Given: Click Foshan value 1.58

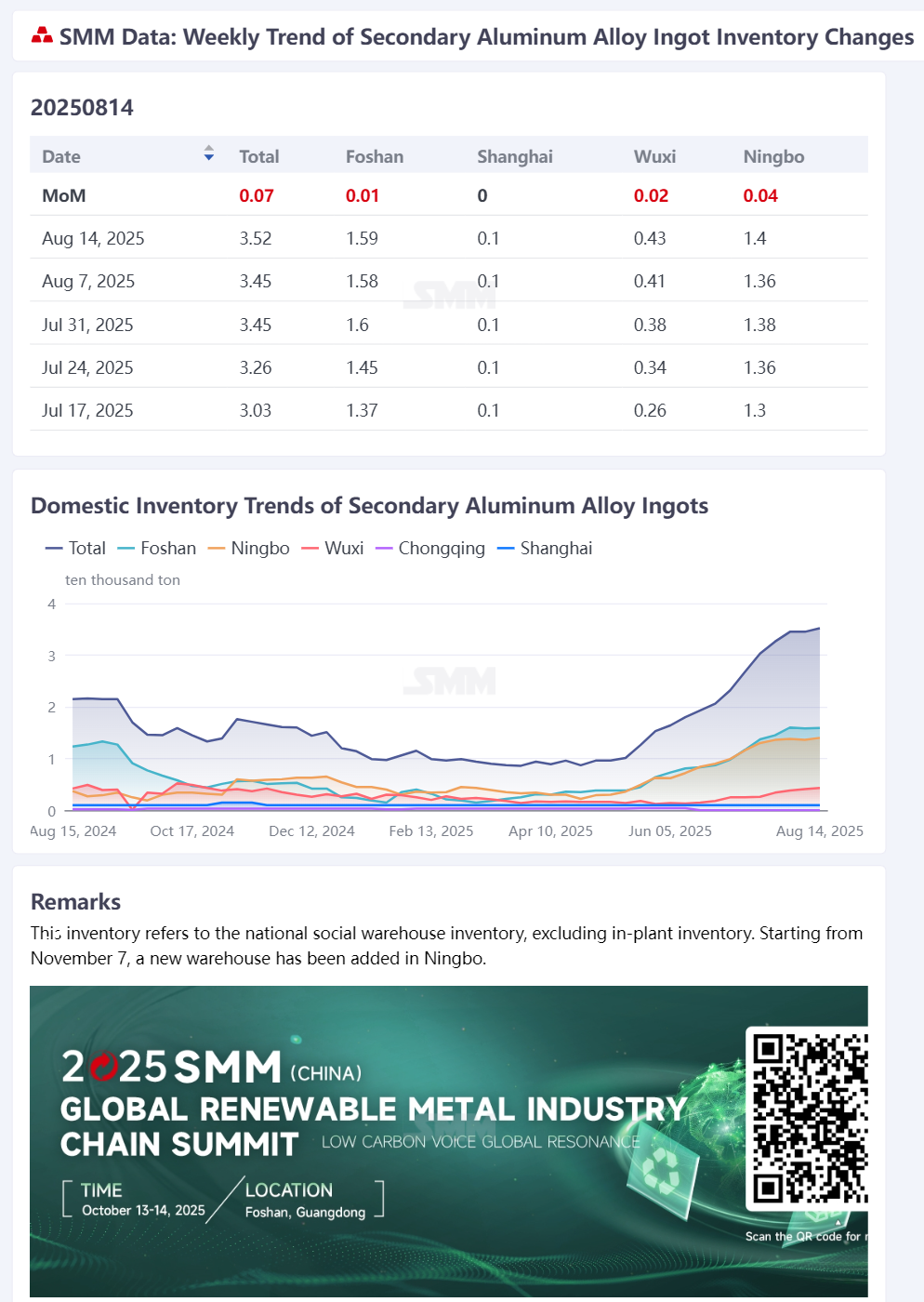Looking at the screenshot, I should coord(362,281).
